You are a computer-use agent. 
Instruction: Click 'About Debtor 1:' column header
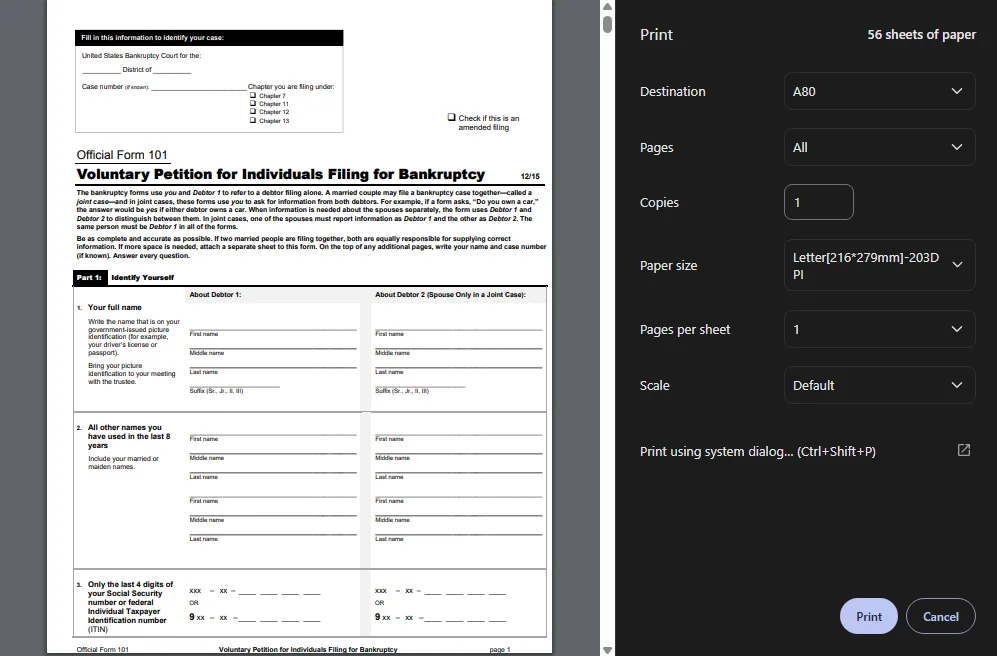click(x=215, y=294)
